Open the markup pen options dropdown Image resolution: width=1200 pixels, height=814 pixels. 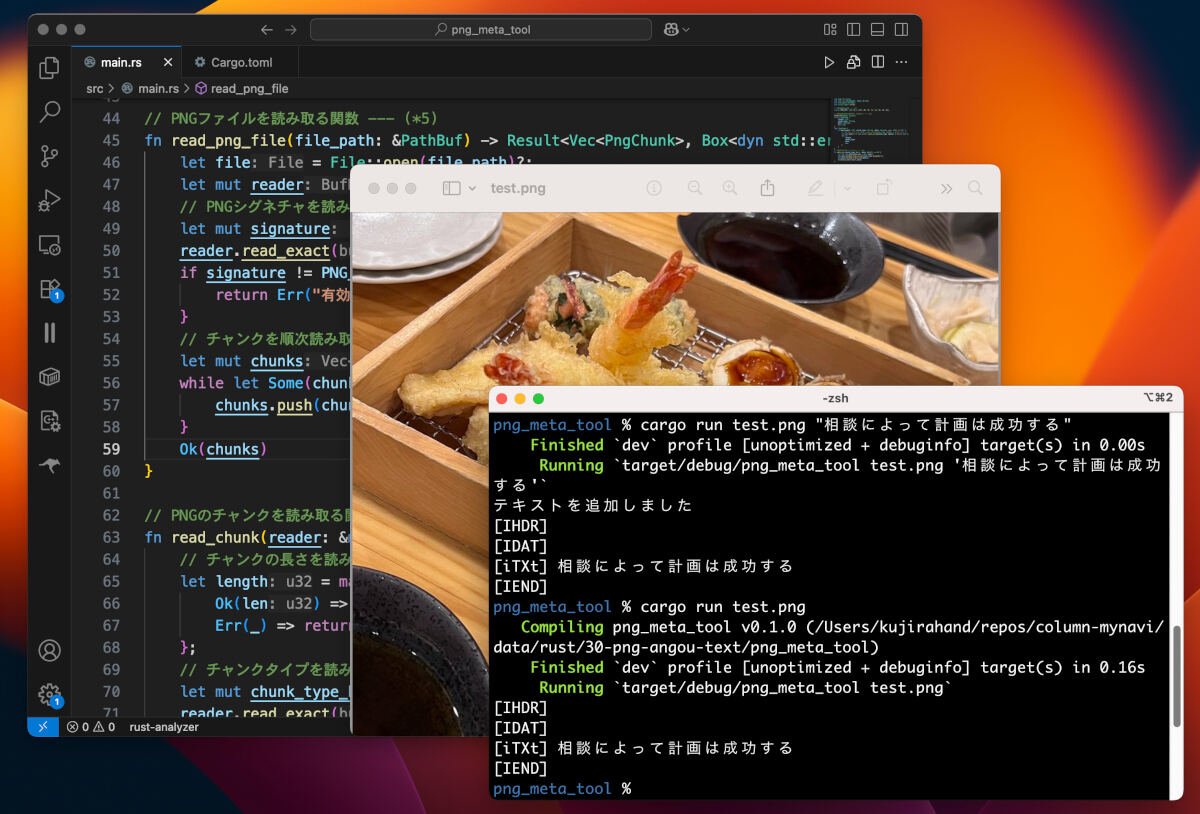pos(848,188)
